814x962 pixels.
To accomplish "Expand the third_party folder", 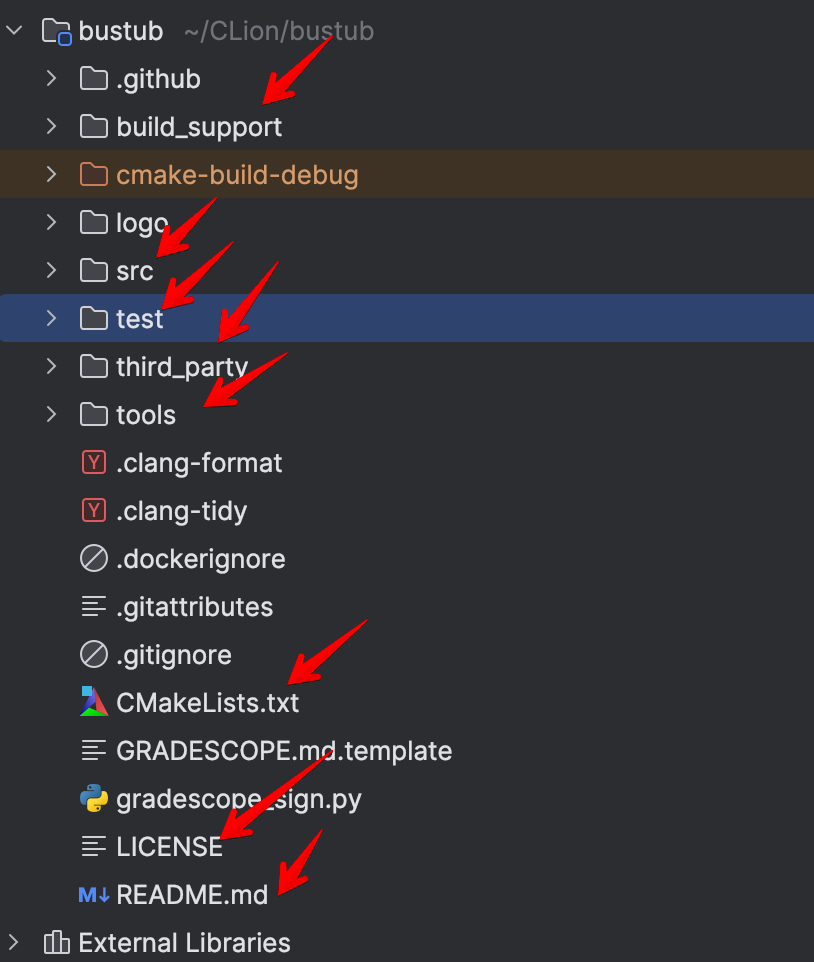I will click(51, 366).
